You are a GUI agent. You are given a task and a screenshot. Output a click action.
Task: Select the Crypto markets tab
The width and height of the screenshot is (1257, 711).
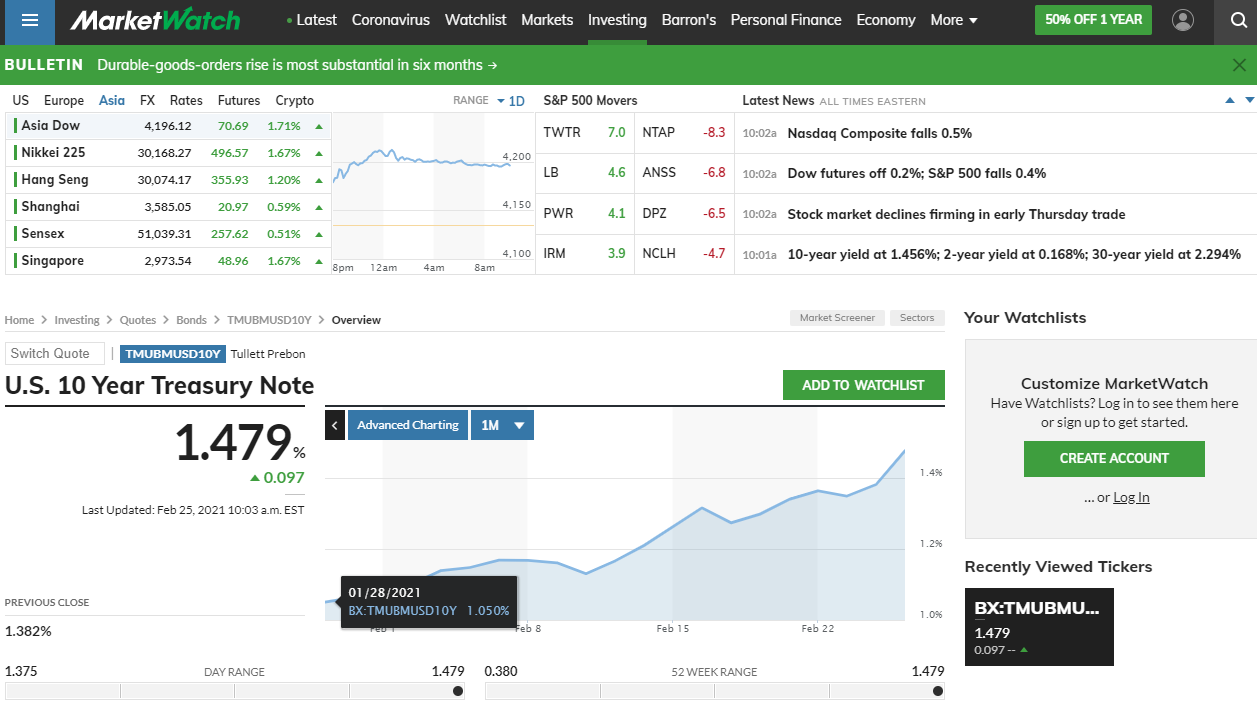[294, 100]
